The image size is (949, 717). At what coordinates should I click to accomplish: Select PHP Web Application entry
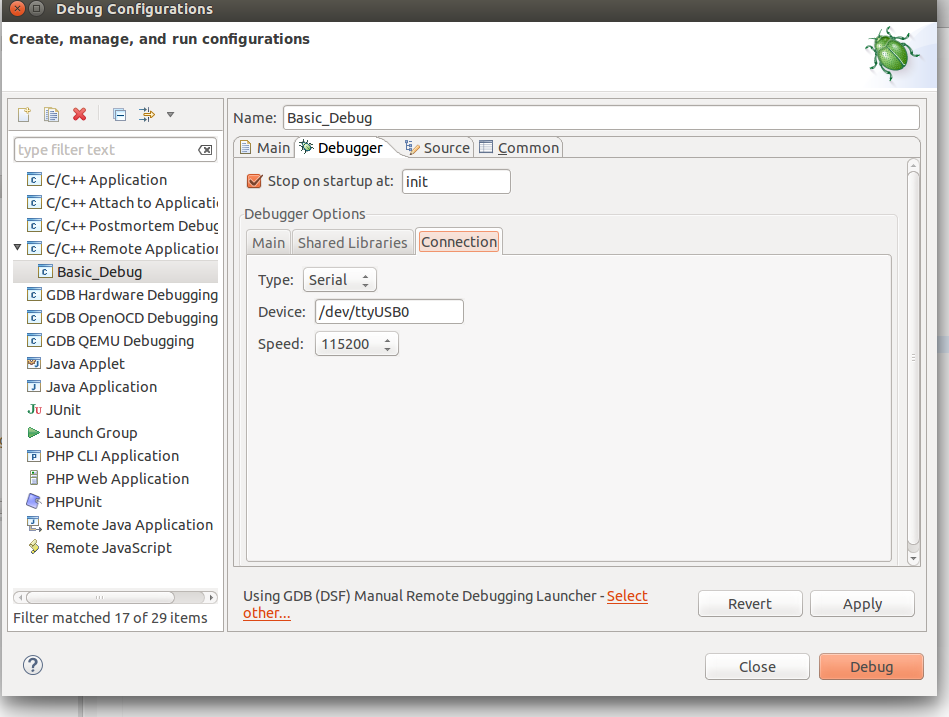pyautogui.click(x=117, y=479)
